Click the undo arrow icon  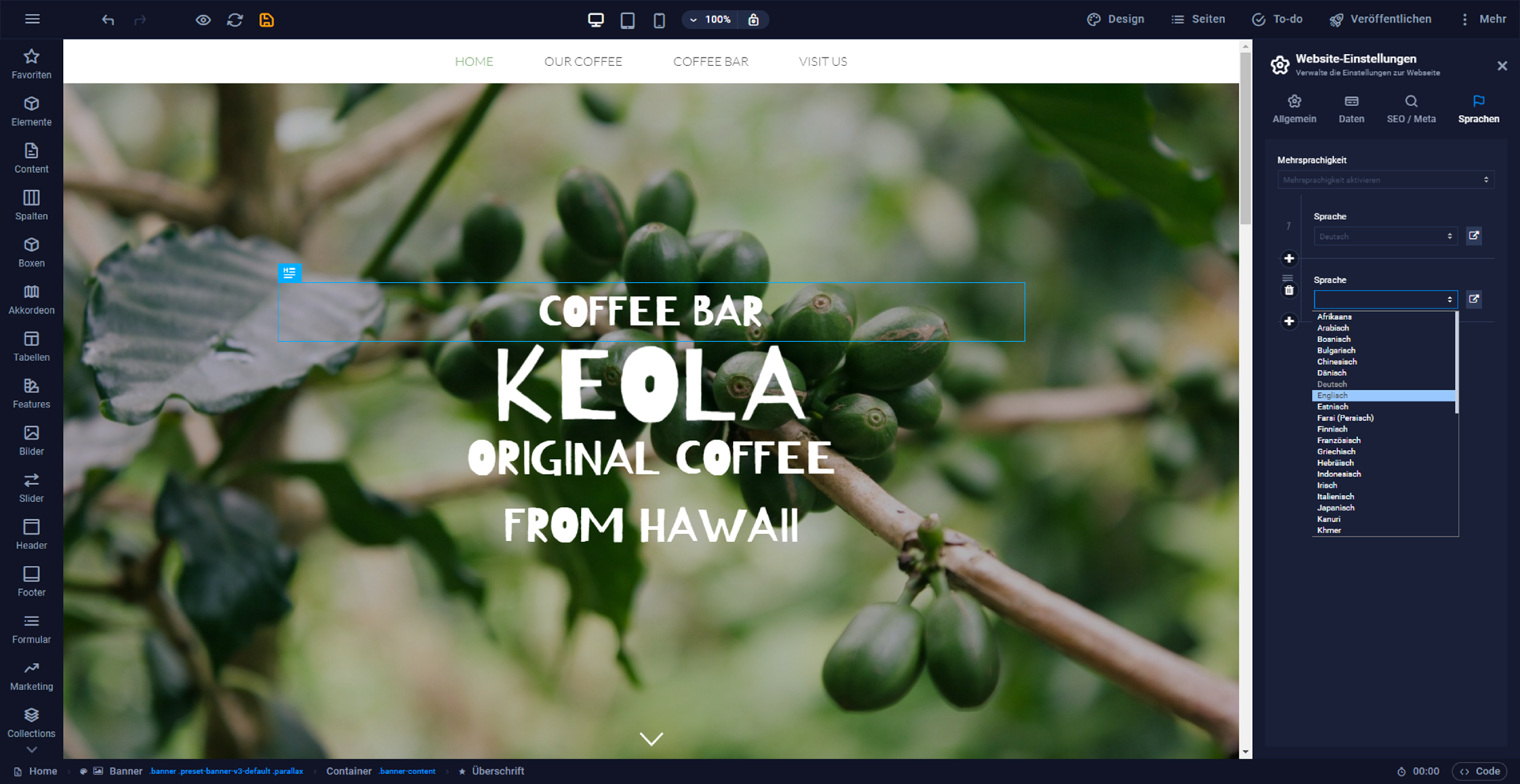108,19
